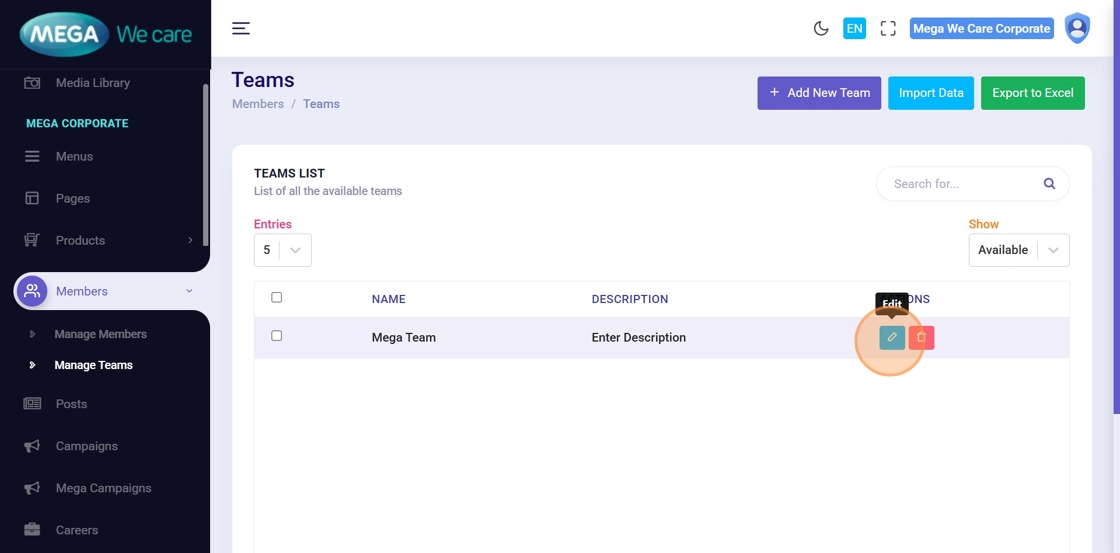Screen dimensions: 1120x553
Task: Open the Entries count dropdown
Action: (283, 250)
